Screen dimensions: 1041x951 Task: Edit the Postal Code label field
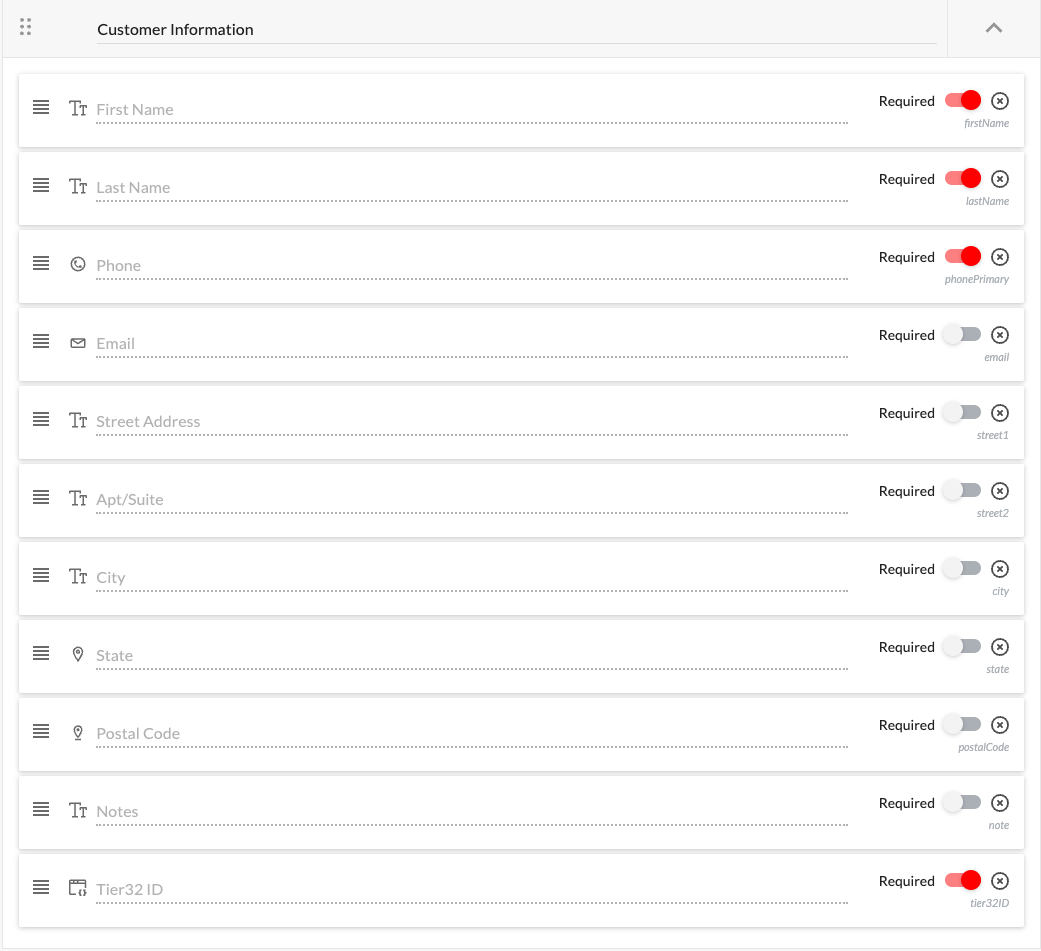(472, 735)
